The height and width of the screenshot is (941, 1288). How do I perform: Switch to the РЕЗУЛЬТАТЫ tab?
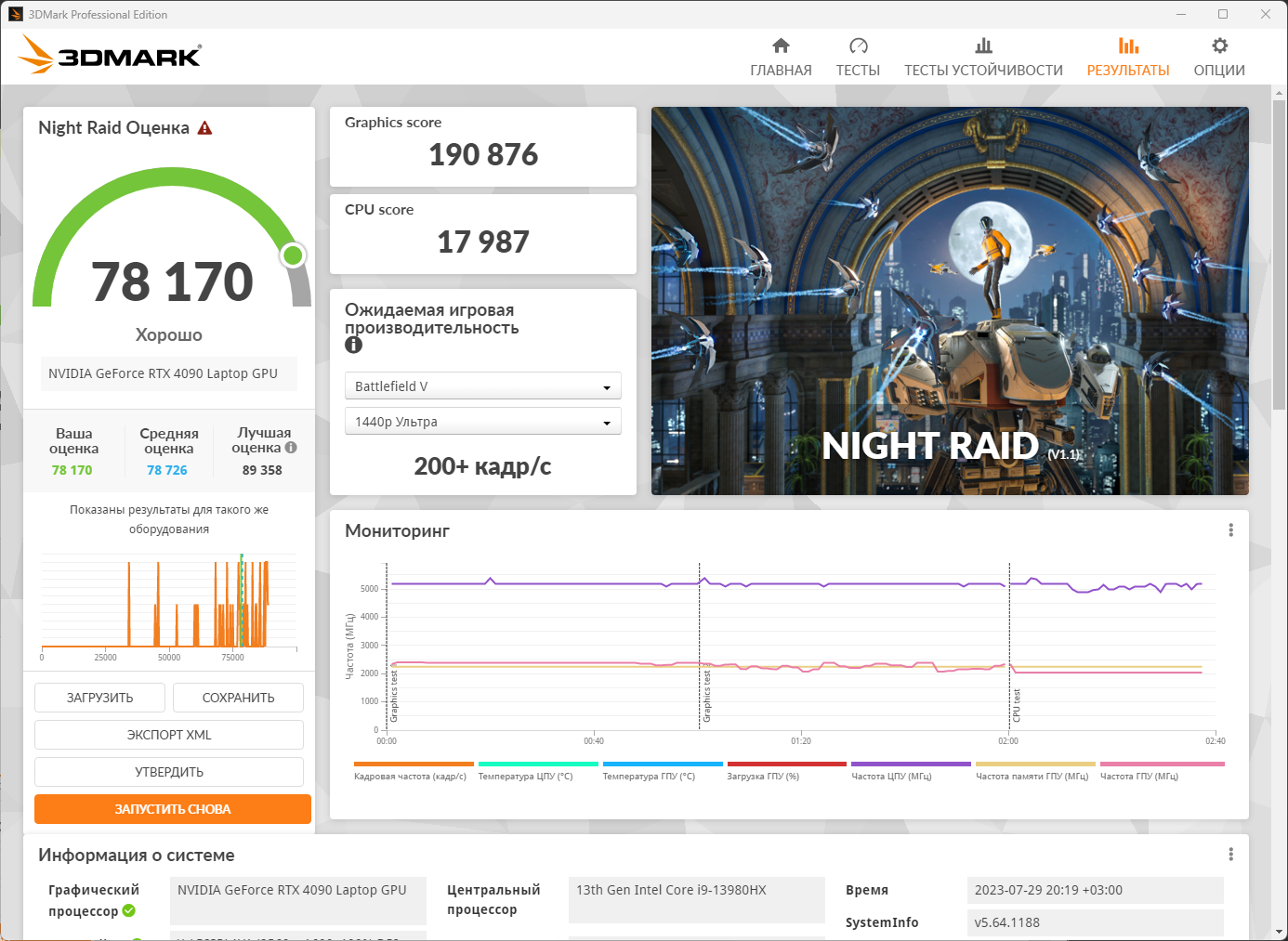coord(1127,58)
